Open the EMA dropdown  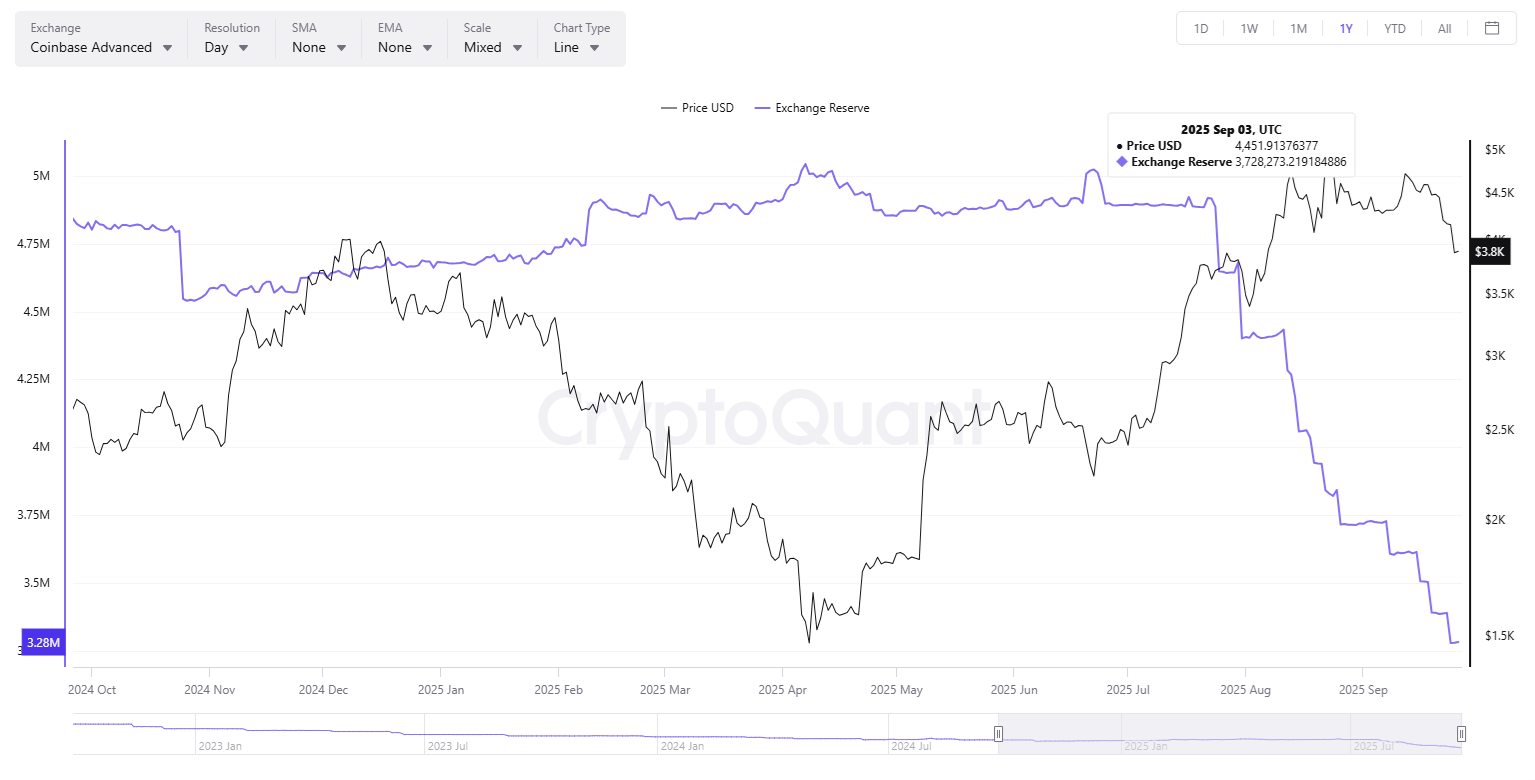tap(402, 46)
